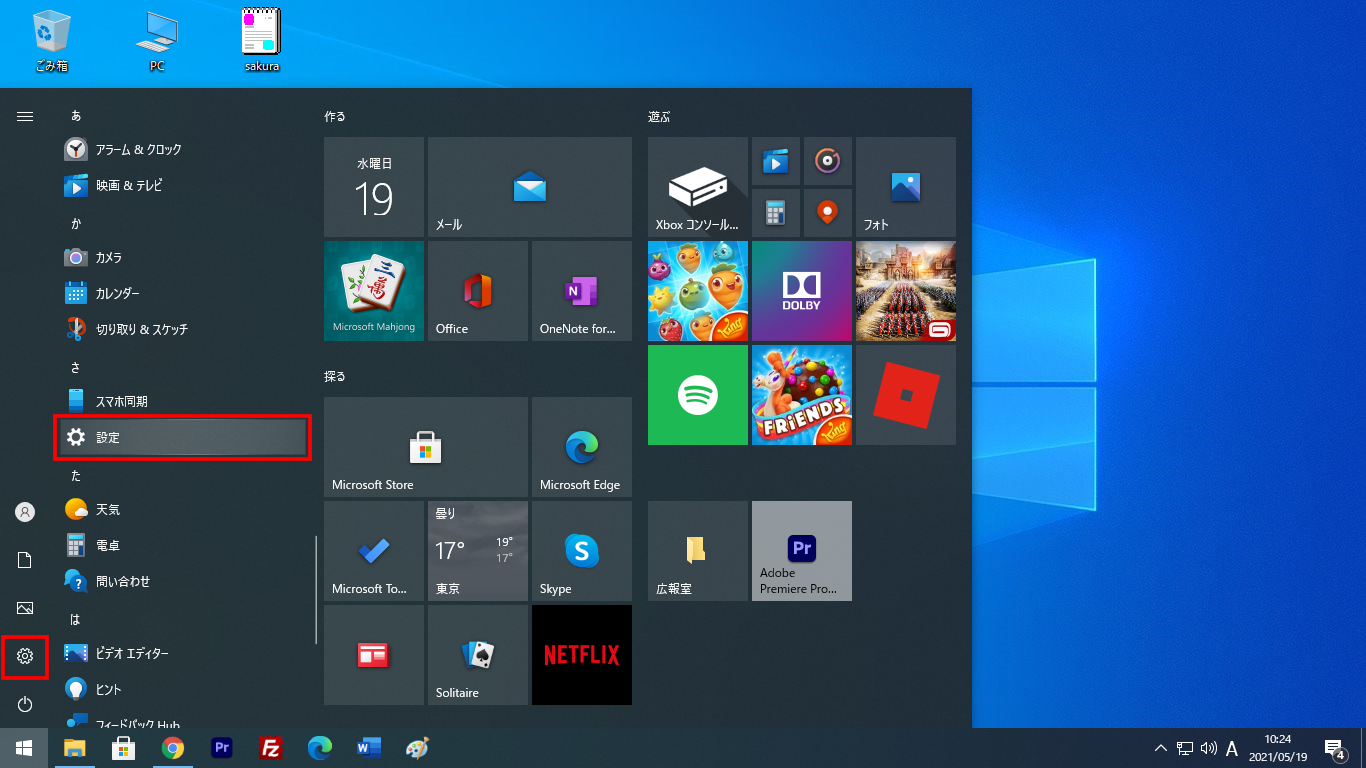Open the メール tile
Image resolution: width=1366 pixels, height=768 pixels.
pos(530,187)
